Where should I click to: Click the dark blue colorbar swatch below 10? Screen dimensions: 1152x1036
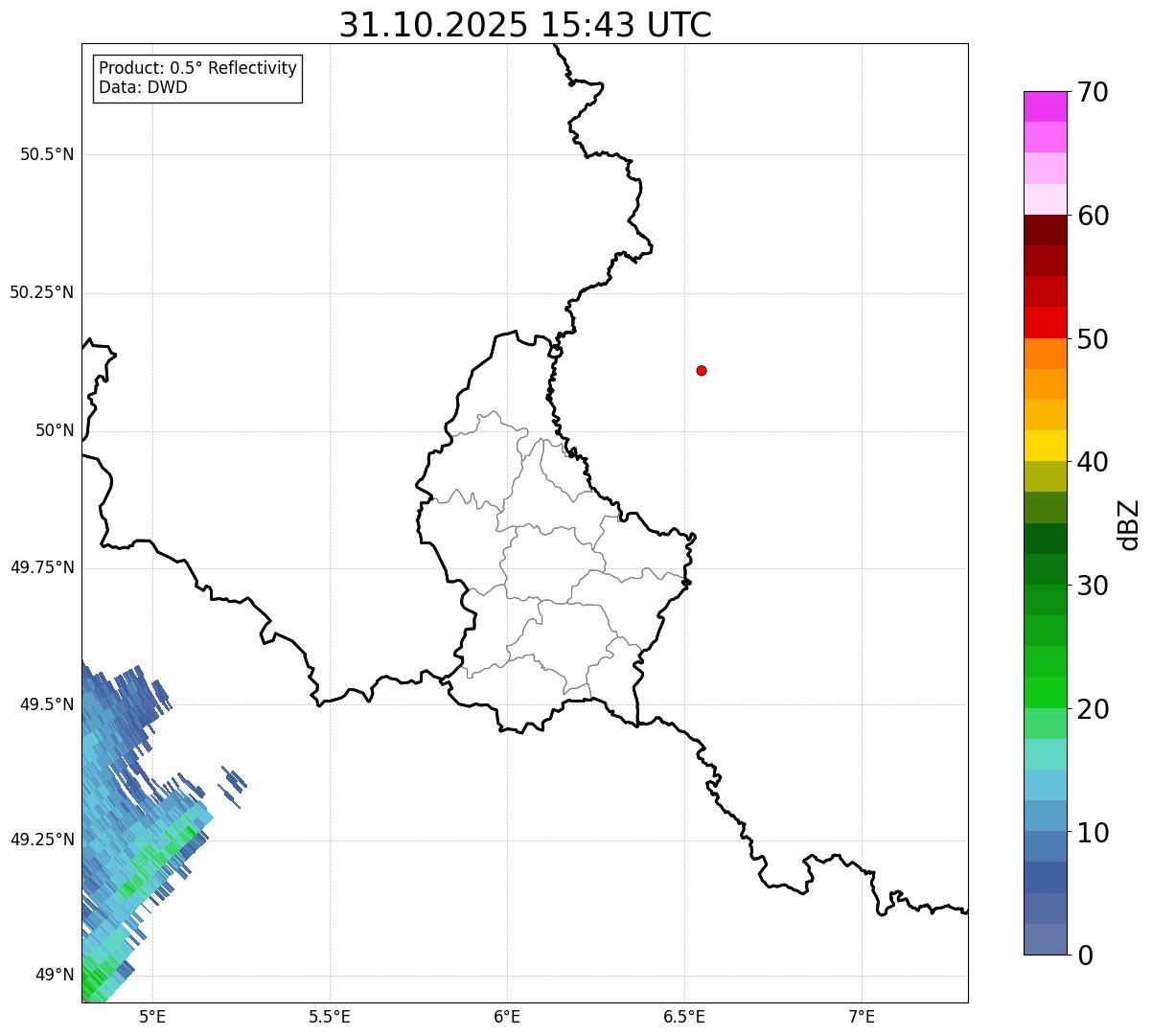point(1045,877)
